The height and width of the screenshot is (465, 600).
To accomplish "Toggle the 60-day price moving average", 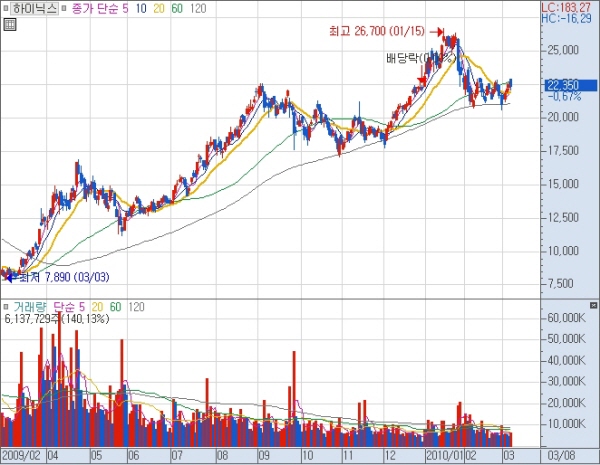I will [x=177, y=9].
